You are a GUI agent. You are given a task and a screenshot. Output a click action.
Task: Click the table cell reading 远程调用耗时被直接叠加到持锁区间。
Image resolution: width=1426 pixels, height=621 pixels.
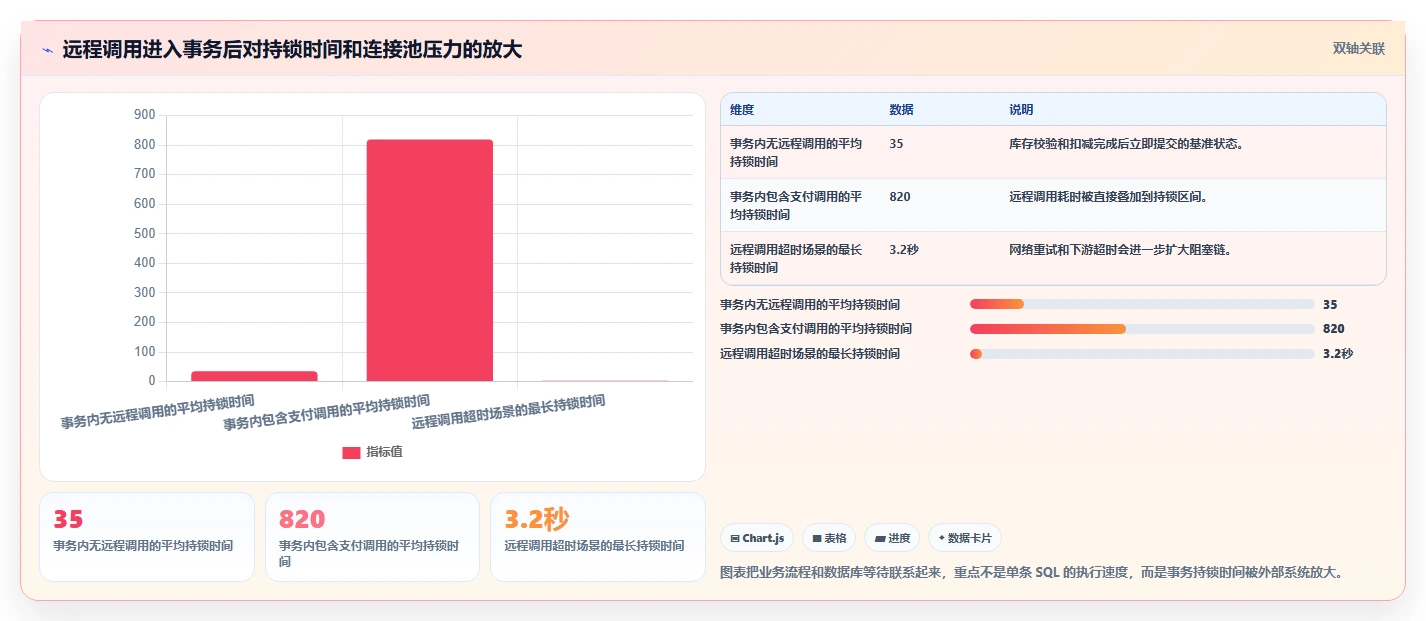[x=1108, y=197]
